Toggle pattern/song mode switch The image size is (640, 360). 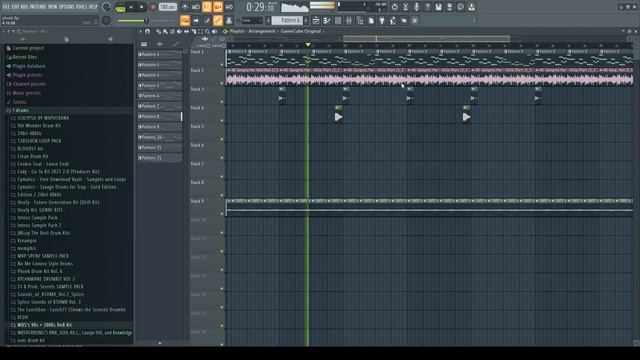120,7
